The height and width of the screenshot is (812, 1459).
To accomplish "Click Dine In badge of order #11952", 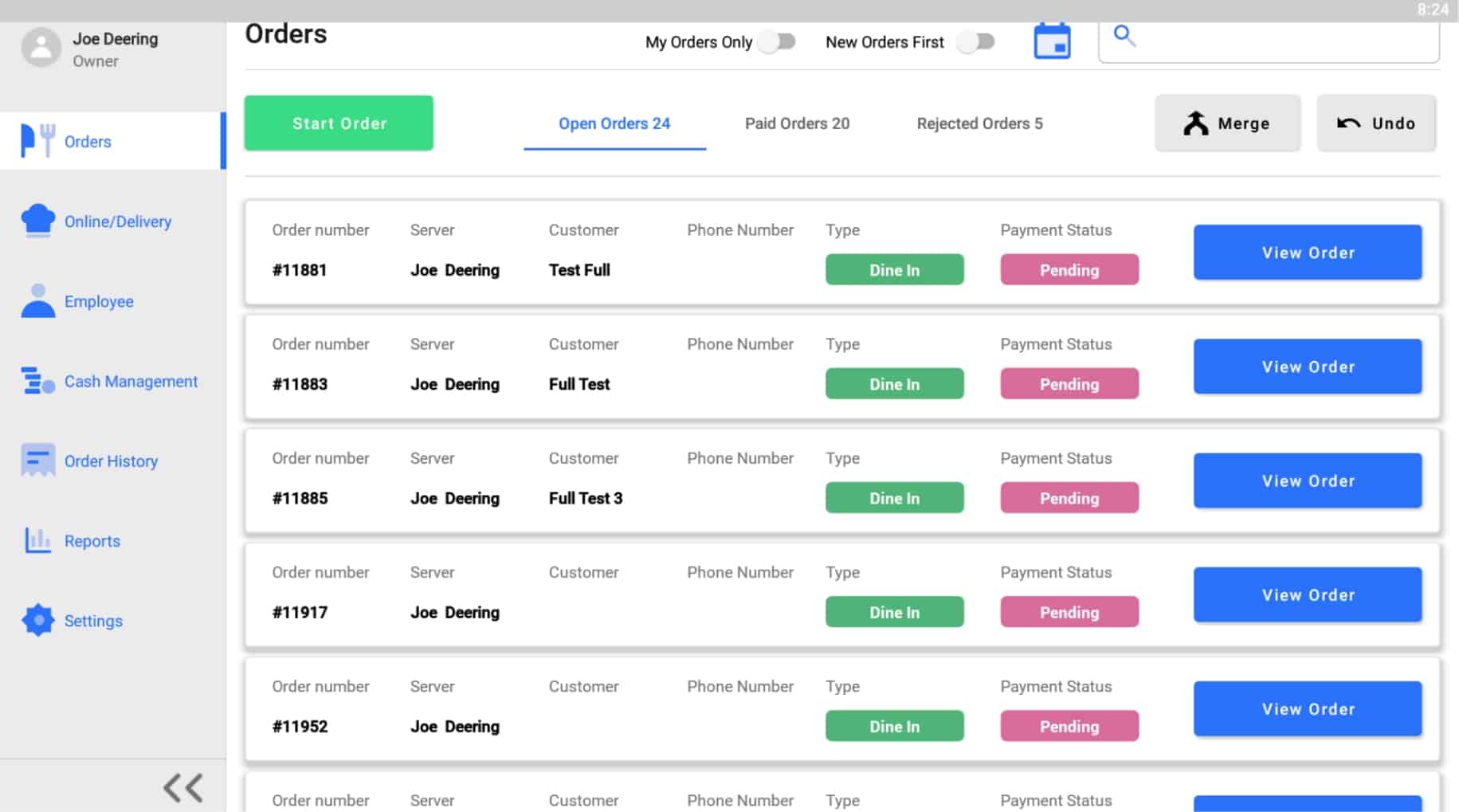I will point(894,726).
